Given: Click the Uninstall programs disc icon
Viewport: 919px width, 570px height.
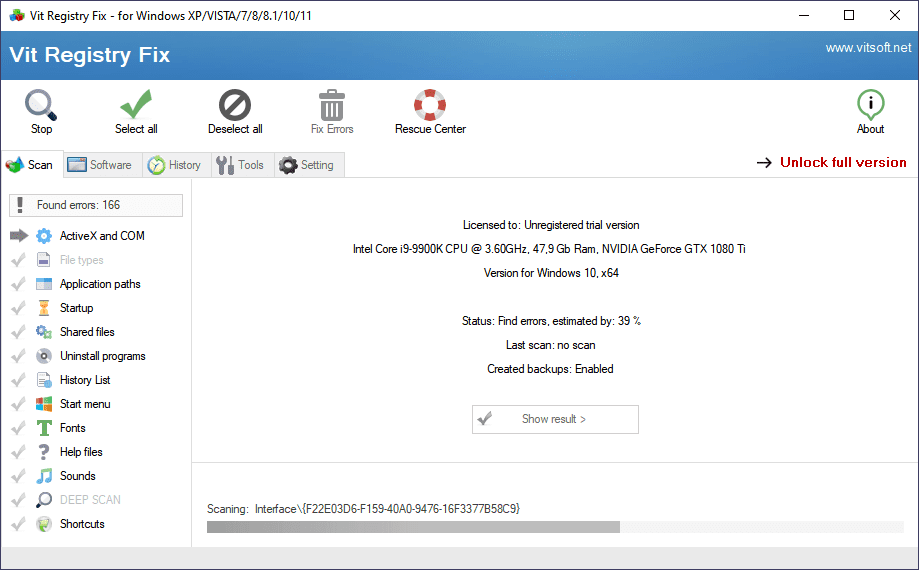Looking at the screenshot, I should pyautogui.click(x=44, y=356).
